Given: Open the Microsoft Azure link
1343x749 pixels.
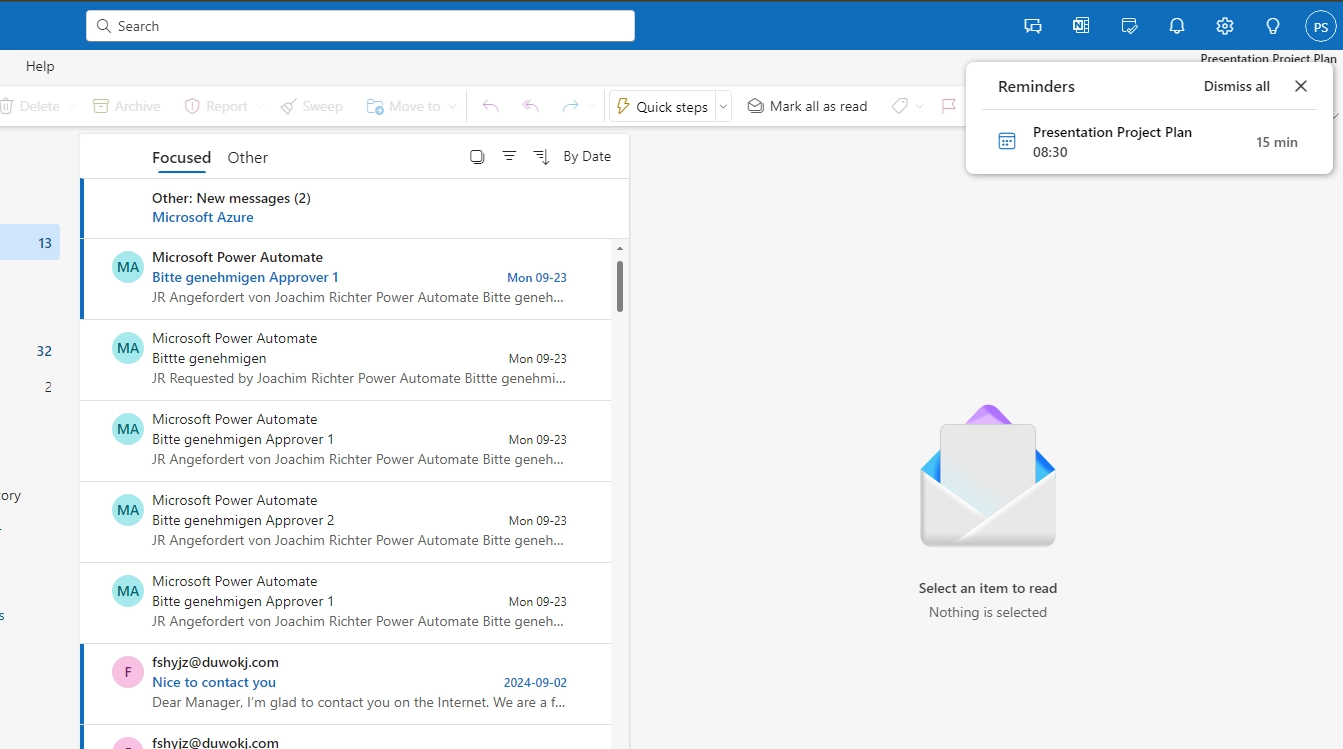Looking at the screenshot, I should click(202, 217).
